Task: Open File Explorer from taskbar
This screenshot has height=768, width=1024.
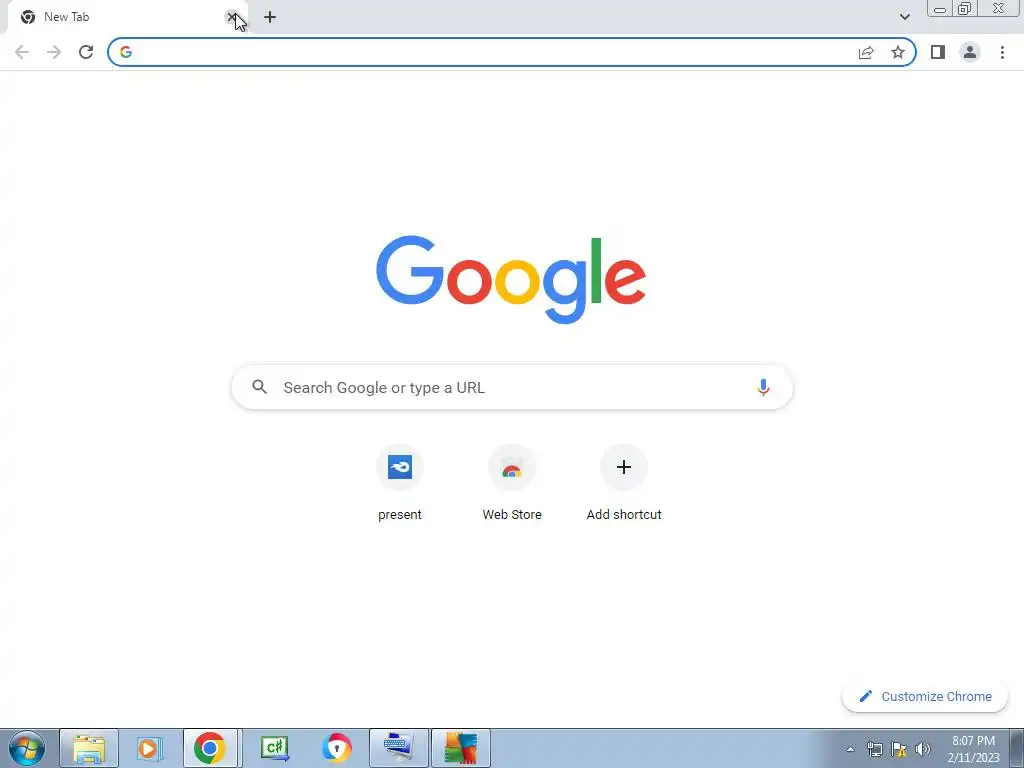Action: 89,748
